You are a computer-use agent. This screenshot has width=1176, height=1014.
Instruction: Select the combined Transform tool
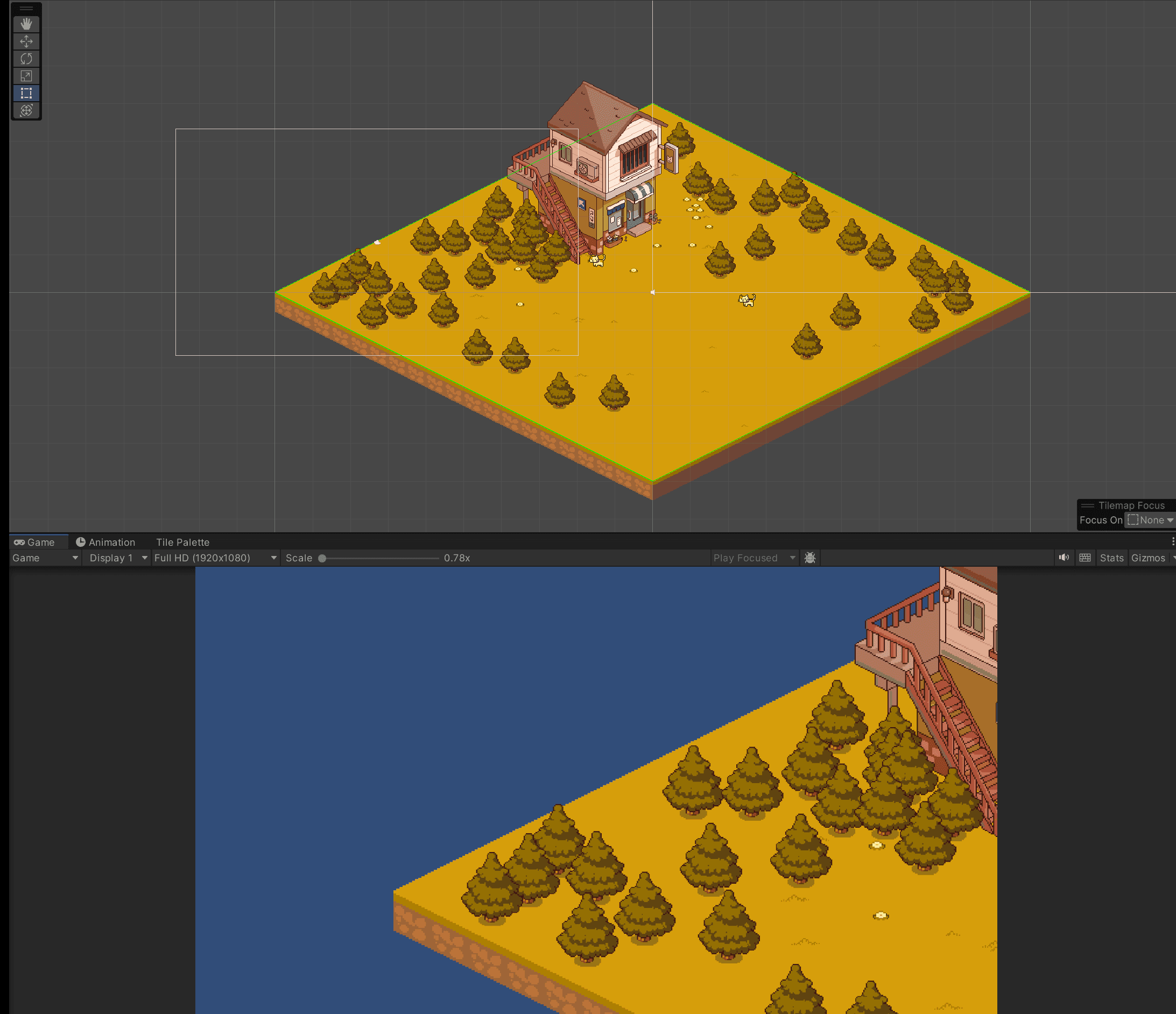tap(26, 110)
